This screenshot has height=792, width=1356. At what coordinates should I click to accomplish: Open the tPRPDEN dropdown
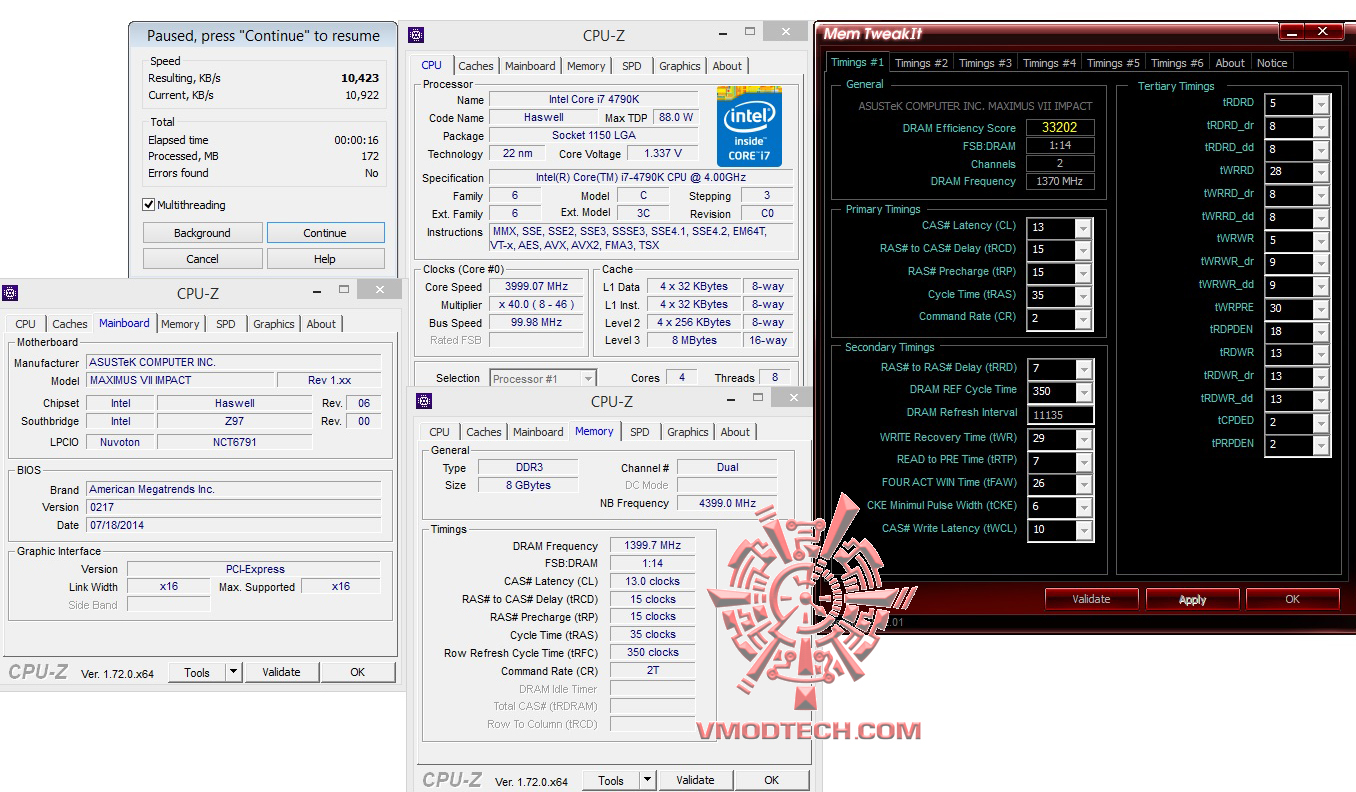(1321, 446)
